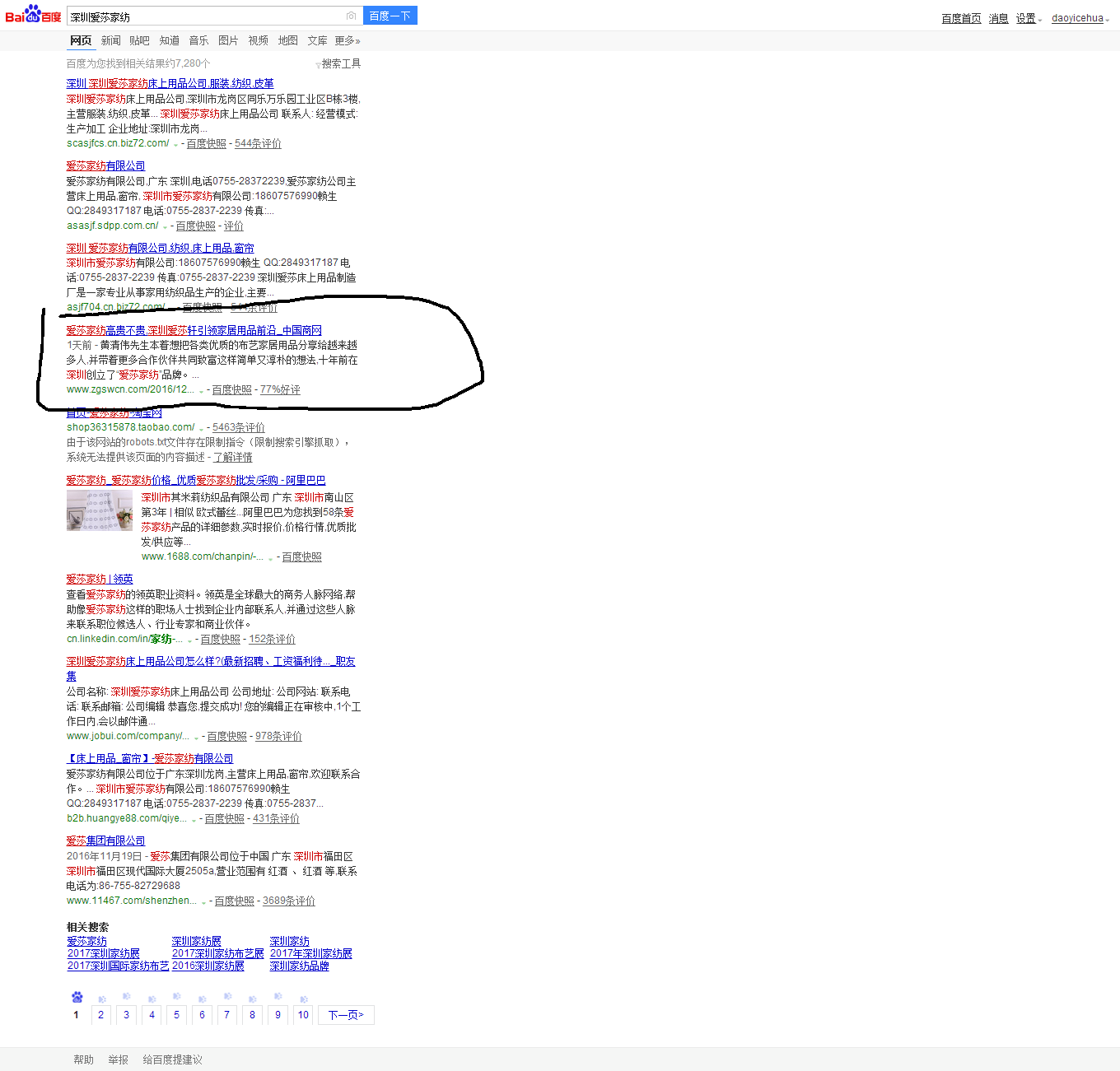The image size is (1120, 1071).
Task: Click the blue 百度一下 search button
Action: click(x=390, y=16)
